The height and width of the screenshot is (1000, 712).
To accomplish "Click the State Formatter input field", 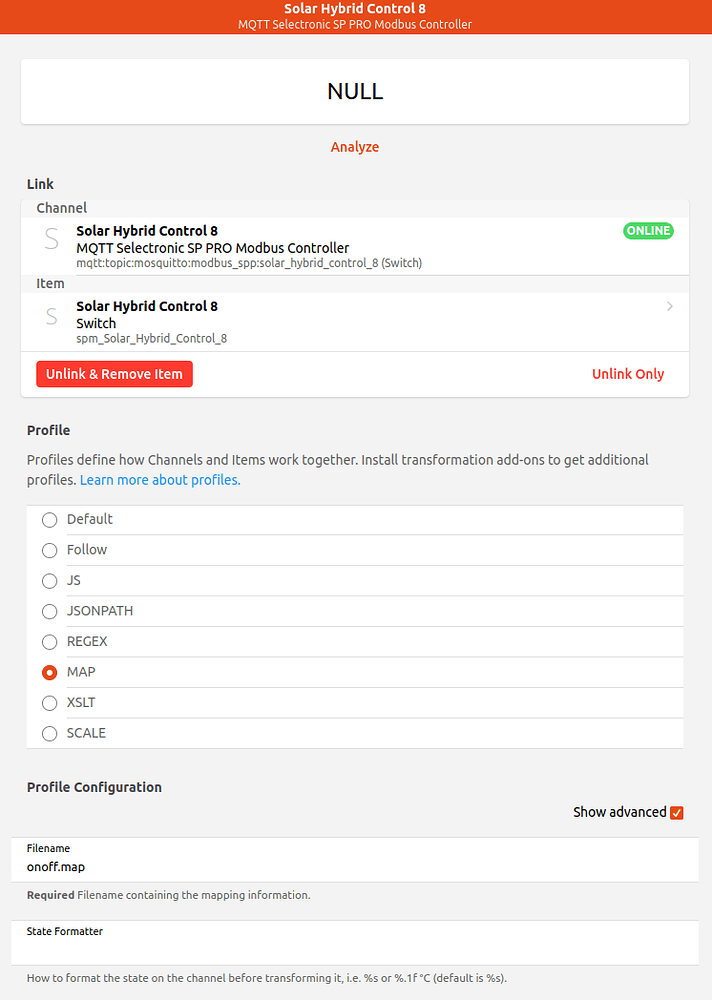I will (x=354, y=946).
